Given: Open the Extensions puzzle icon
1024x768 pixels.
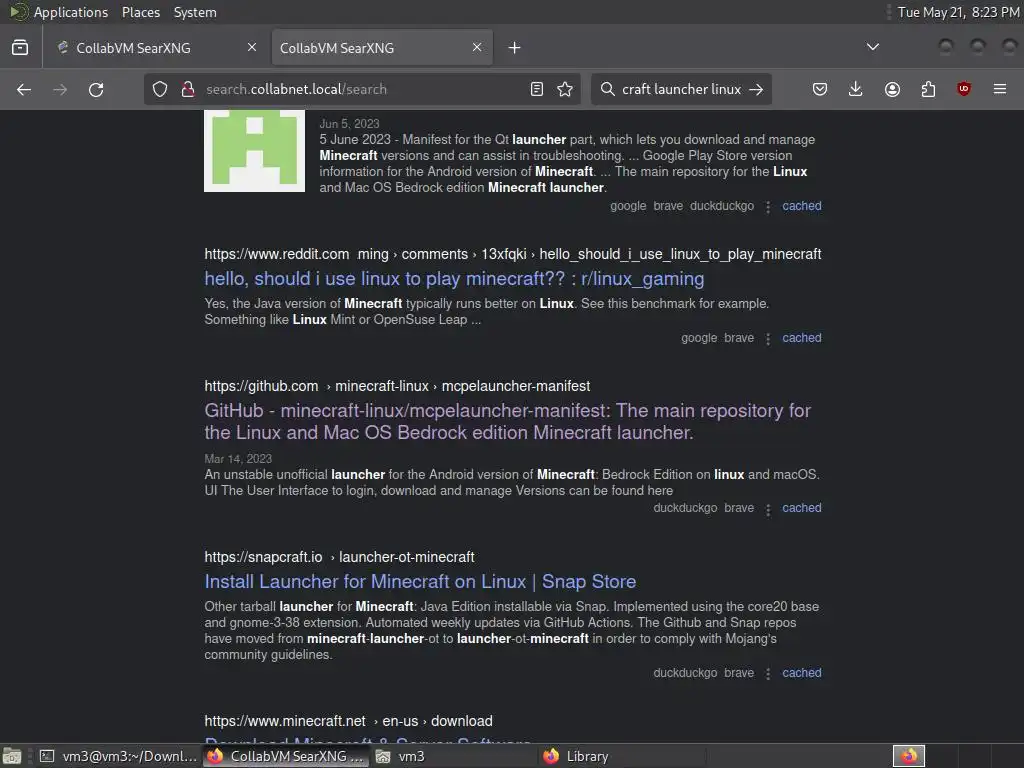Looking at the screenshot, I should pyautogui.click(x=928, y=89).
